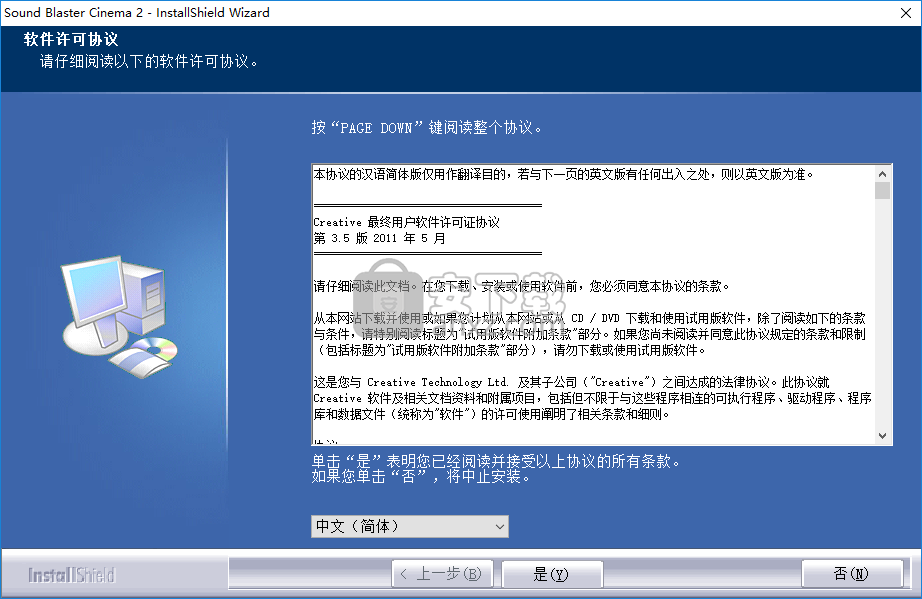Click the 否(N) button to decline
The height and width of the screenshot is (599, 922).
[851, 574]
